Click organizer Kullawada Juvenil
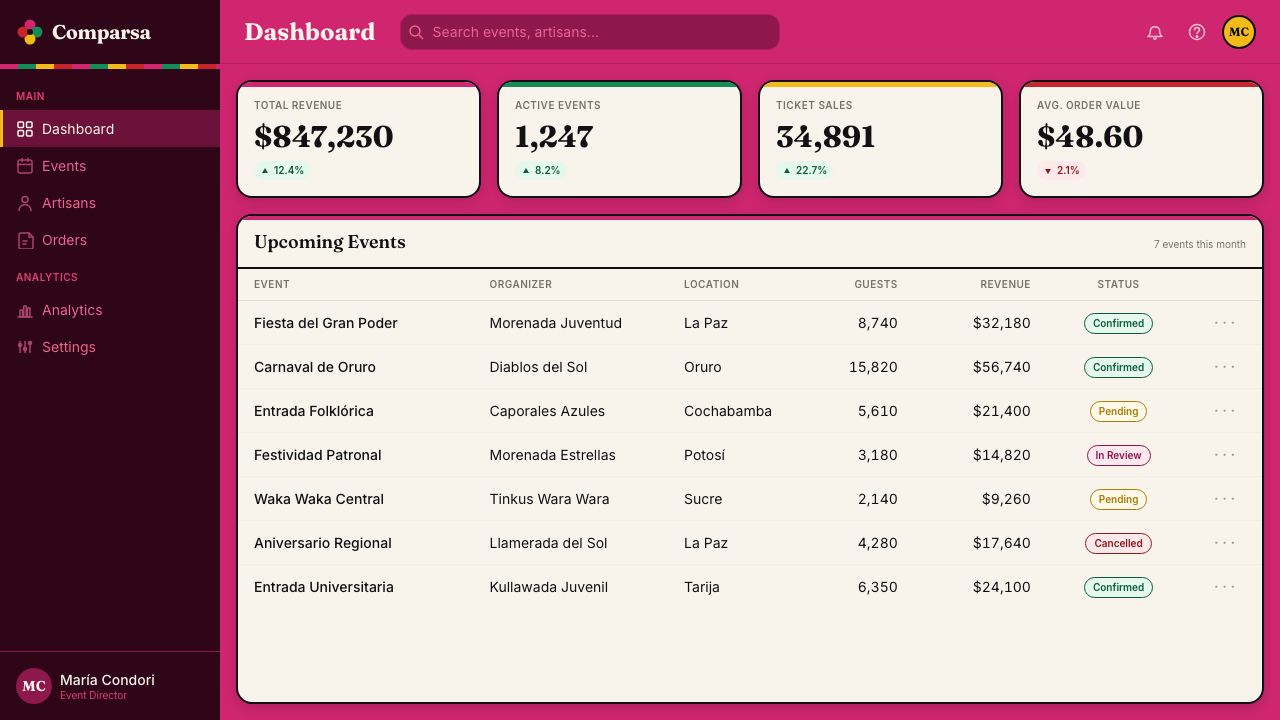This screenshot has height=720, width=1280. click(549, 587)
